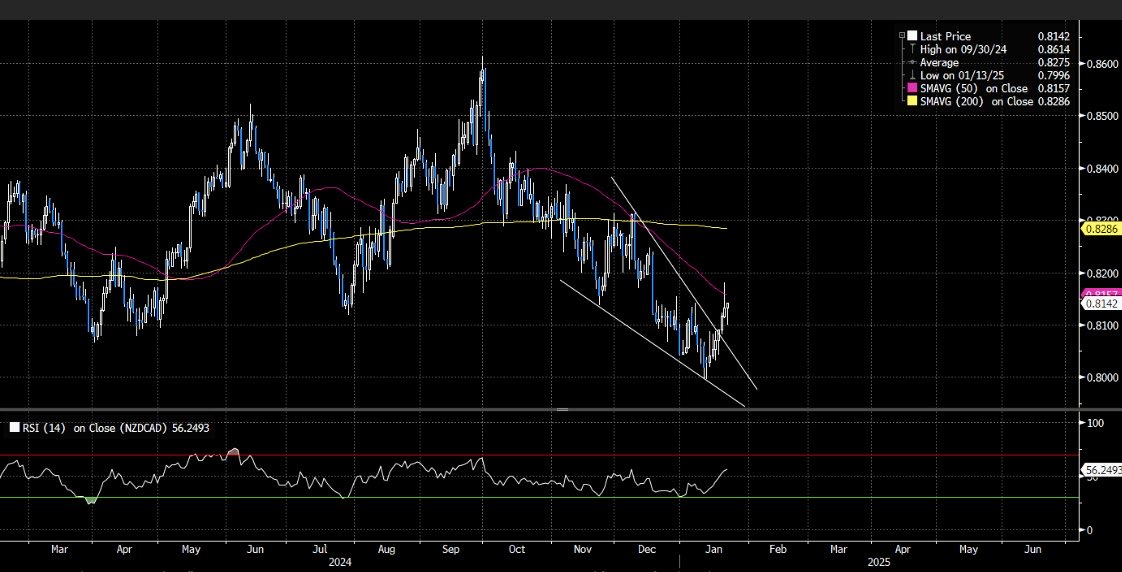
Task: Click the yellow SMAVG (200) color swatch
Action: coord(912,102)
